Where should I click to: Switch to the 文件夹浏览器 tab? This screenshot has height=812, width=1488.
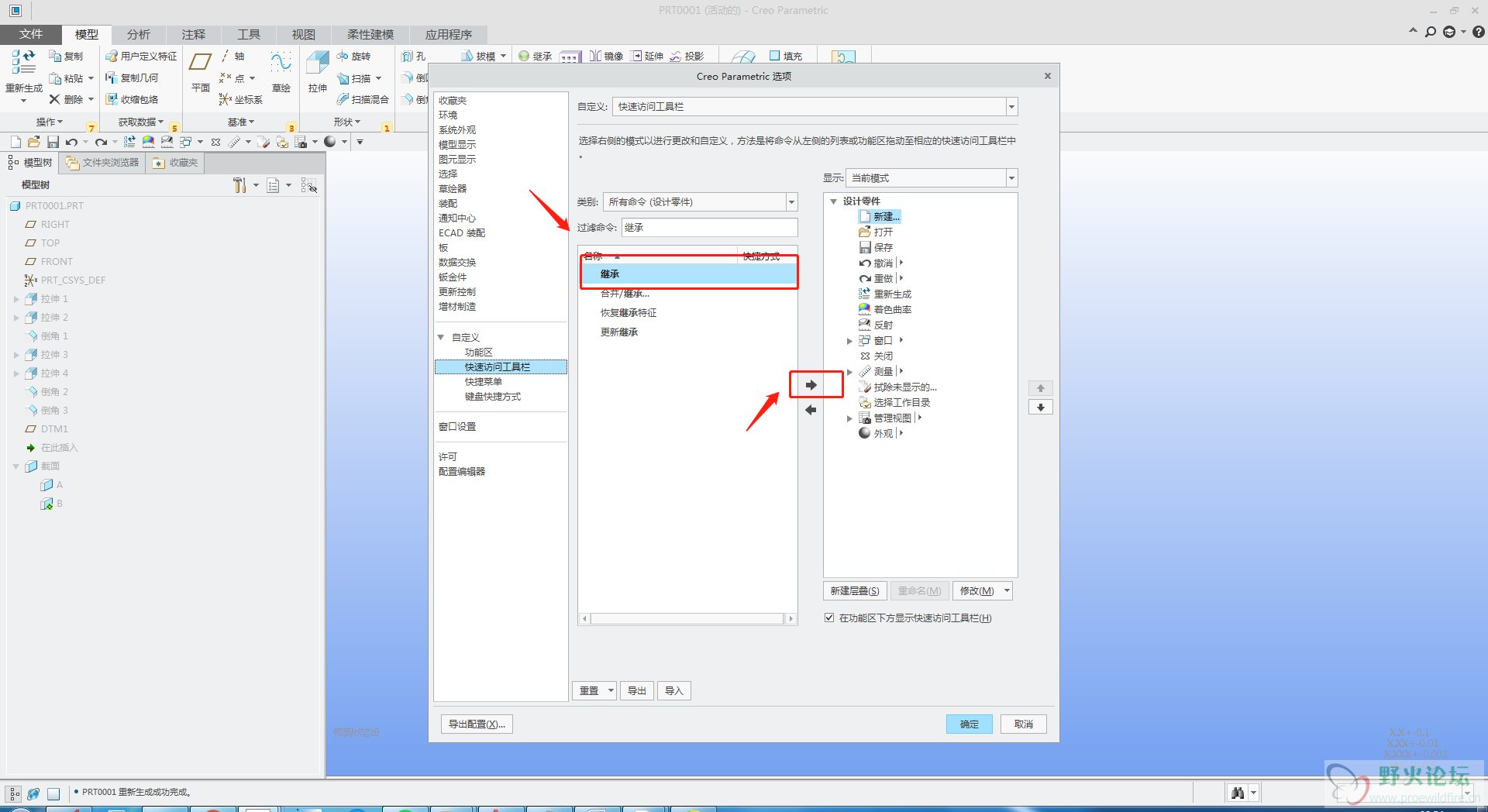(x=103, y=163)
